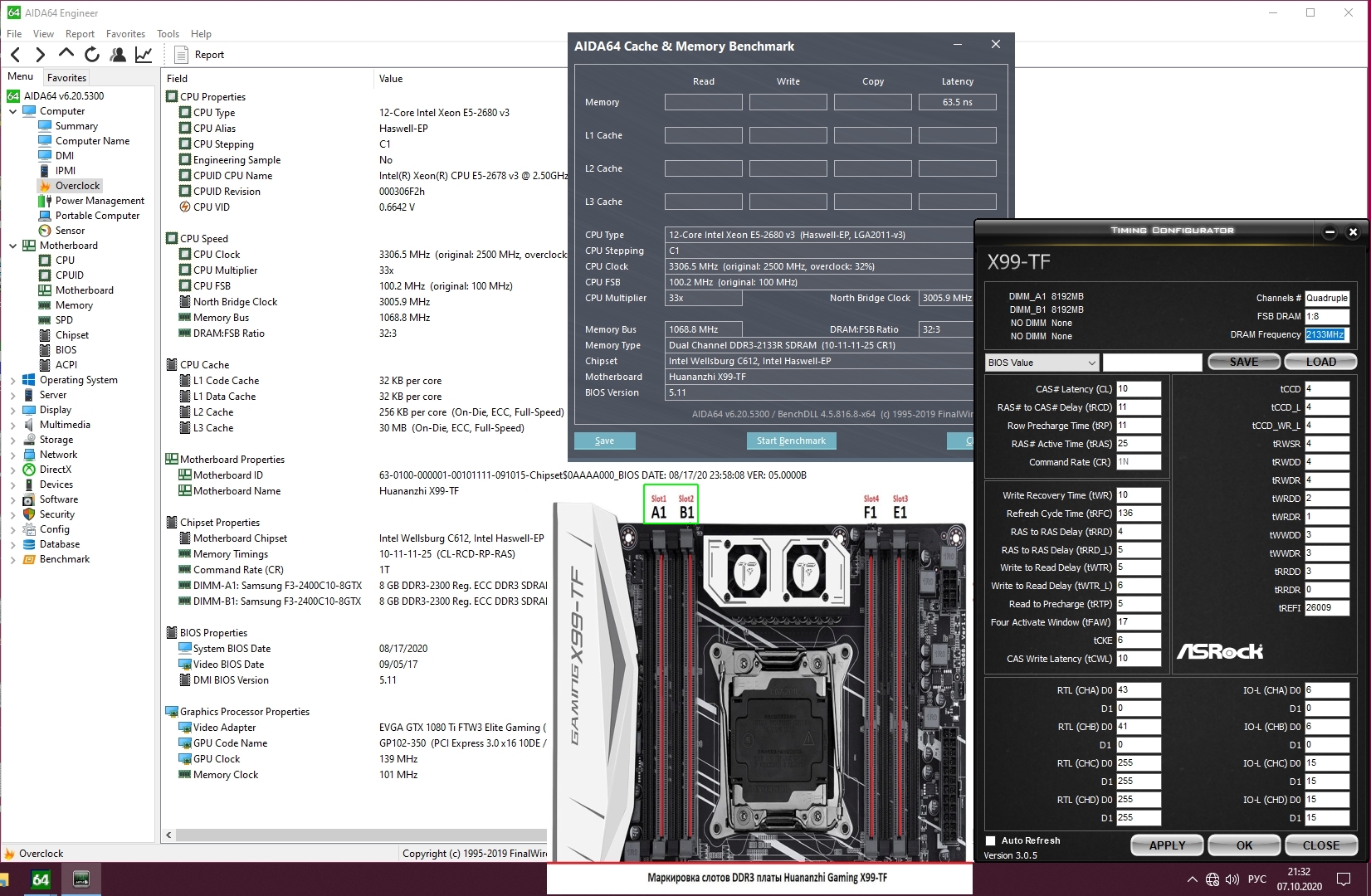Click CLOSE in Timing Configurator

tap(1321, 845)
